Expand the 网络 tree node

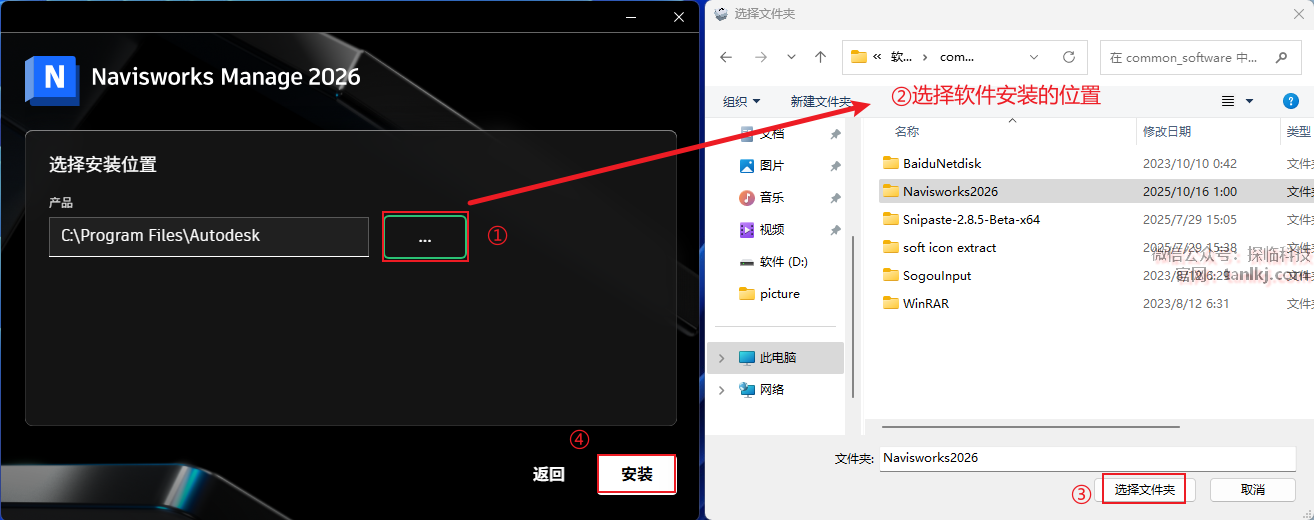point(721,389)
